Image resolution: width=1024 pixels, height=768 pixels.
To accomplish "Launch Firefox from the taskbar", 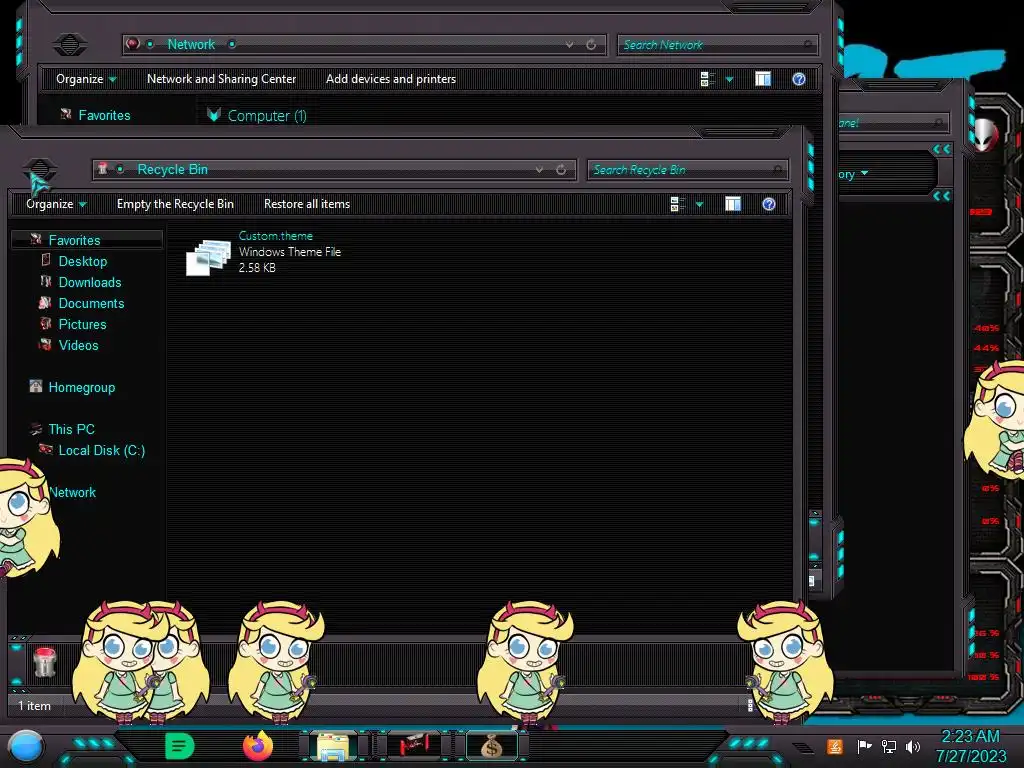I will click(x=258, y=746).
